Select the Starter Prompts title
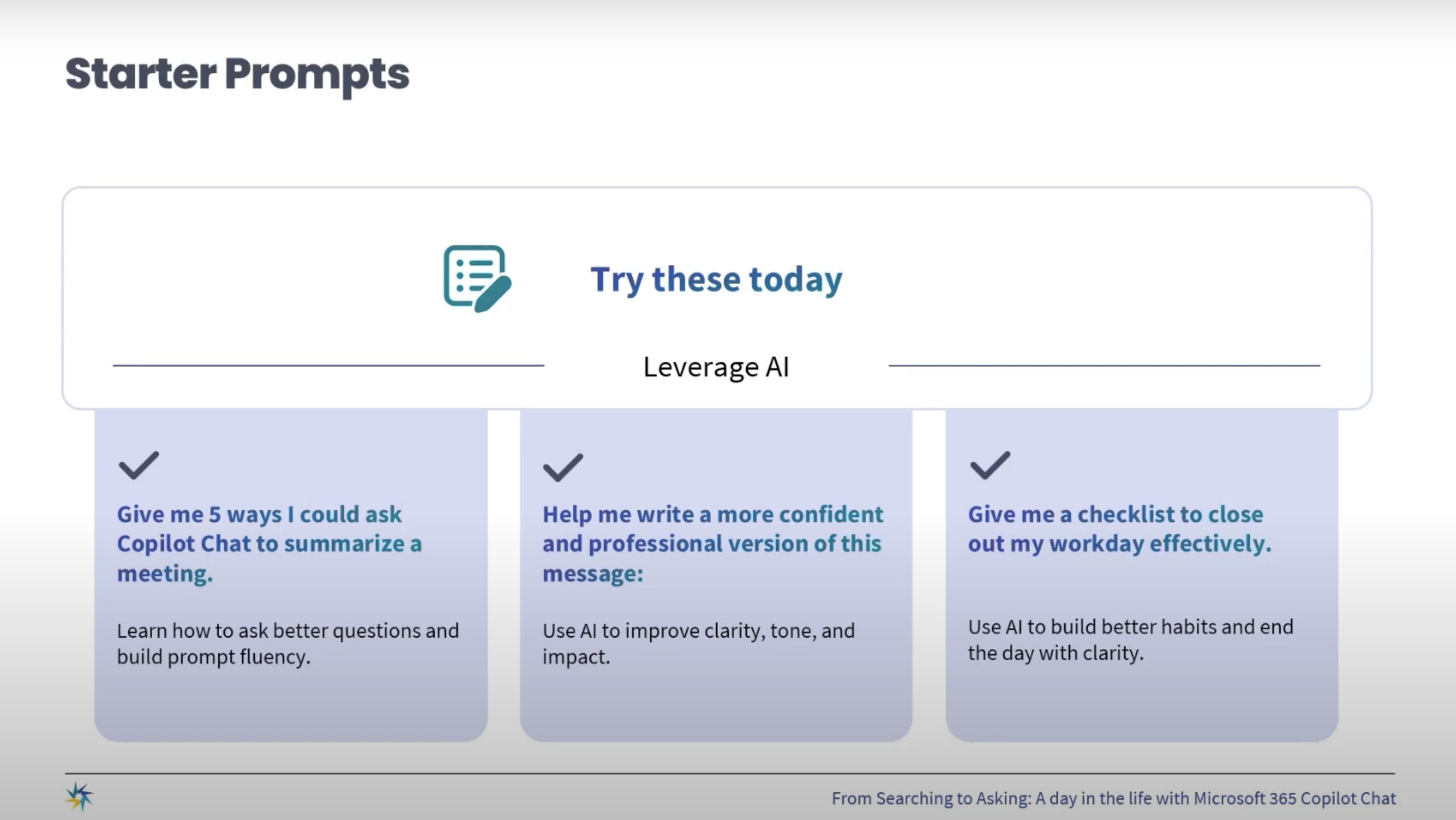This screenshot has height=820, width=1456. coord(237,75)
